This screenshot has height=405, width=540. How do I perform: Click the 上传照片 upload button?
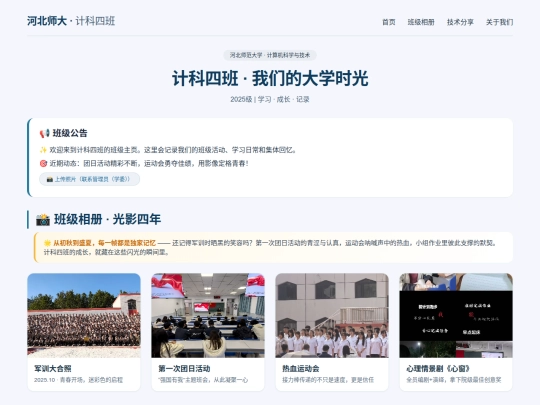point(90,179)
